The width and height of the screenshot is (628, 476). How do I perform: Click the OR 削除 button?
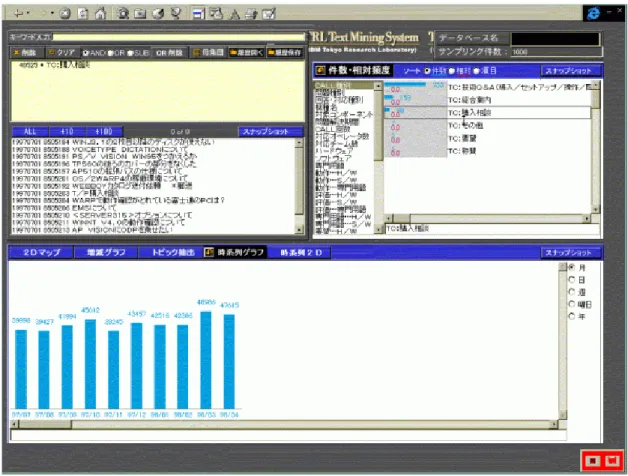[x=169, y=52]
